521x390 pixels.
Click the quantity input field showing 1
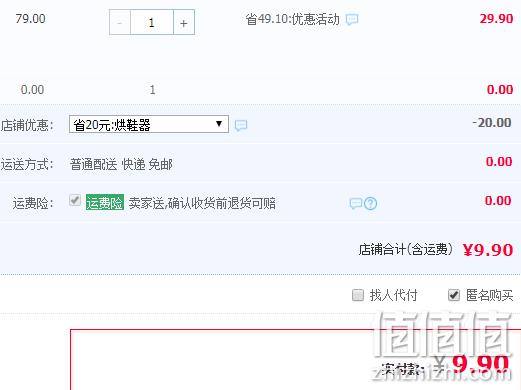pyautogui.click(x=152, y=22)
